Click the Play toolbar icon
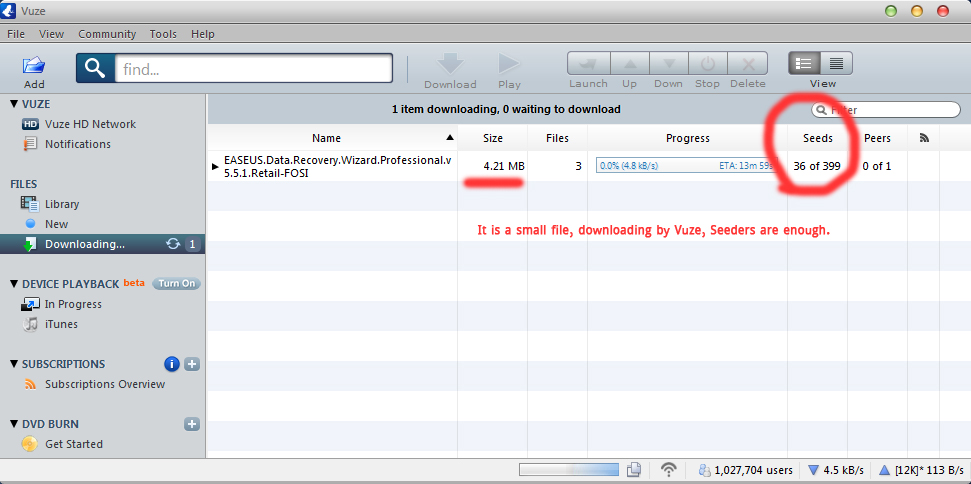Image resolution: width=971 pixels, height=484 pixels. click(x=509, y=64)
